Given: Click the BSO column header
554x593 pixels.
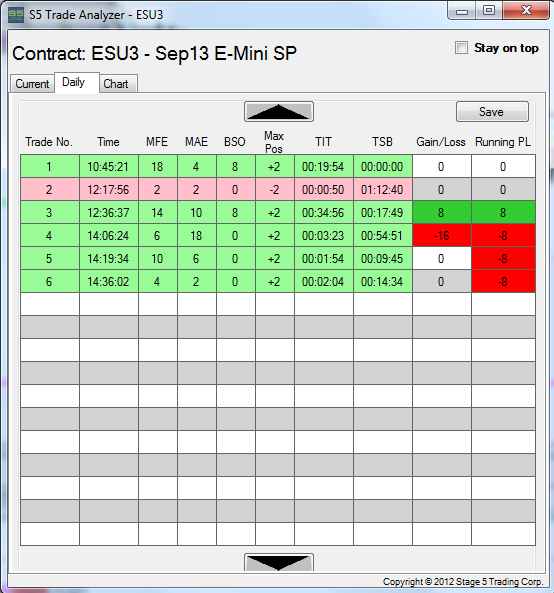Looking at the screenshot, I should pyautogui.click(x=235, y=142).
